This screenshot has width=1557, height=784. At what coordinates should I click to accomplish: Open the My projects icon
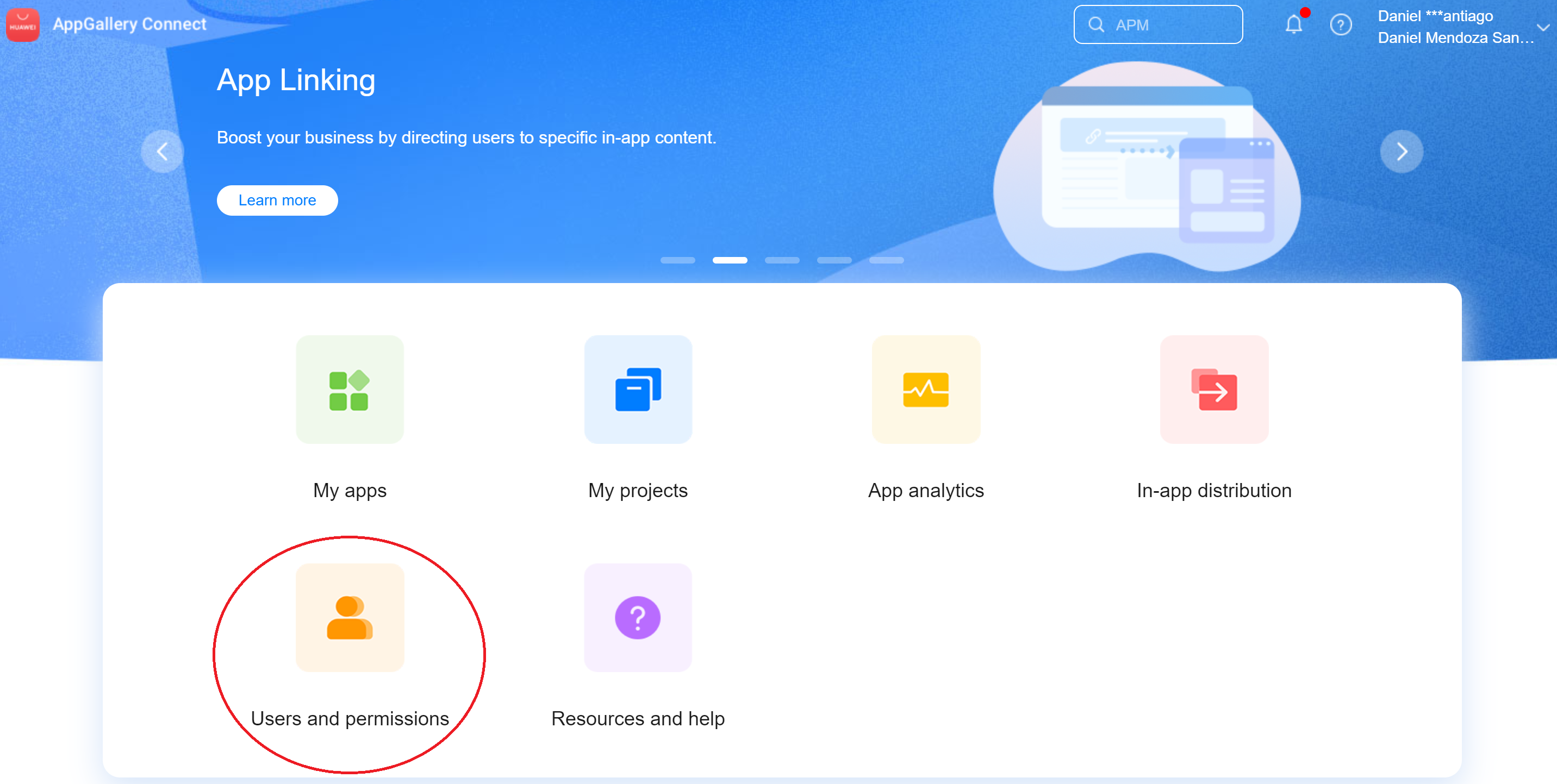point(638,390)
